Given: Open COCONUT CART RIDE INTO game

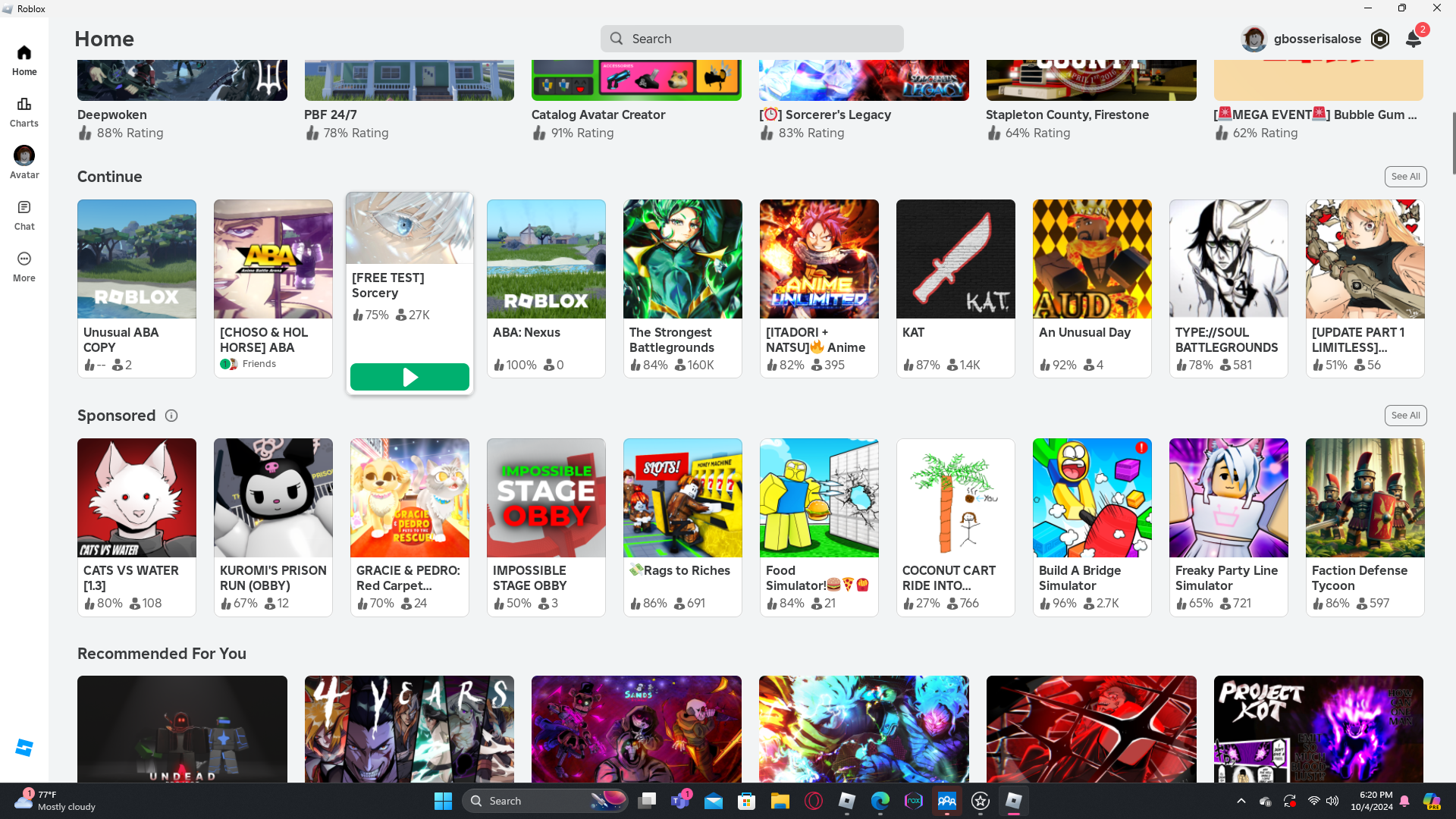Looking at the screenshot, I should [955, 527].
